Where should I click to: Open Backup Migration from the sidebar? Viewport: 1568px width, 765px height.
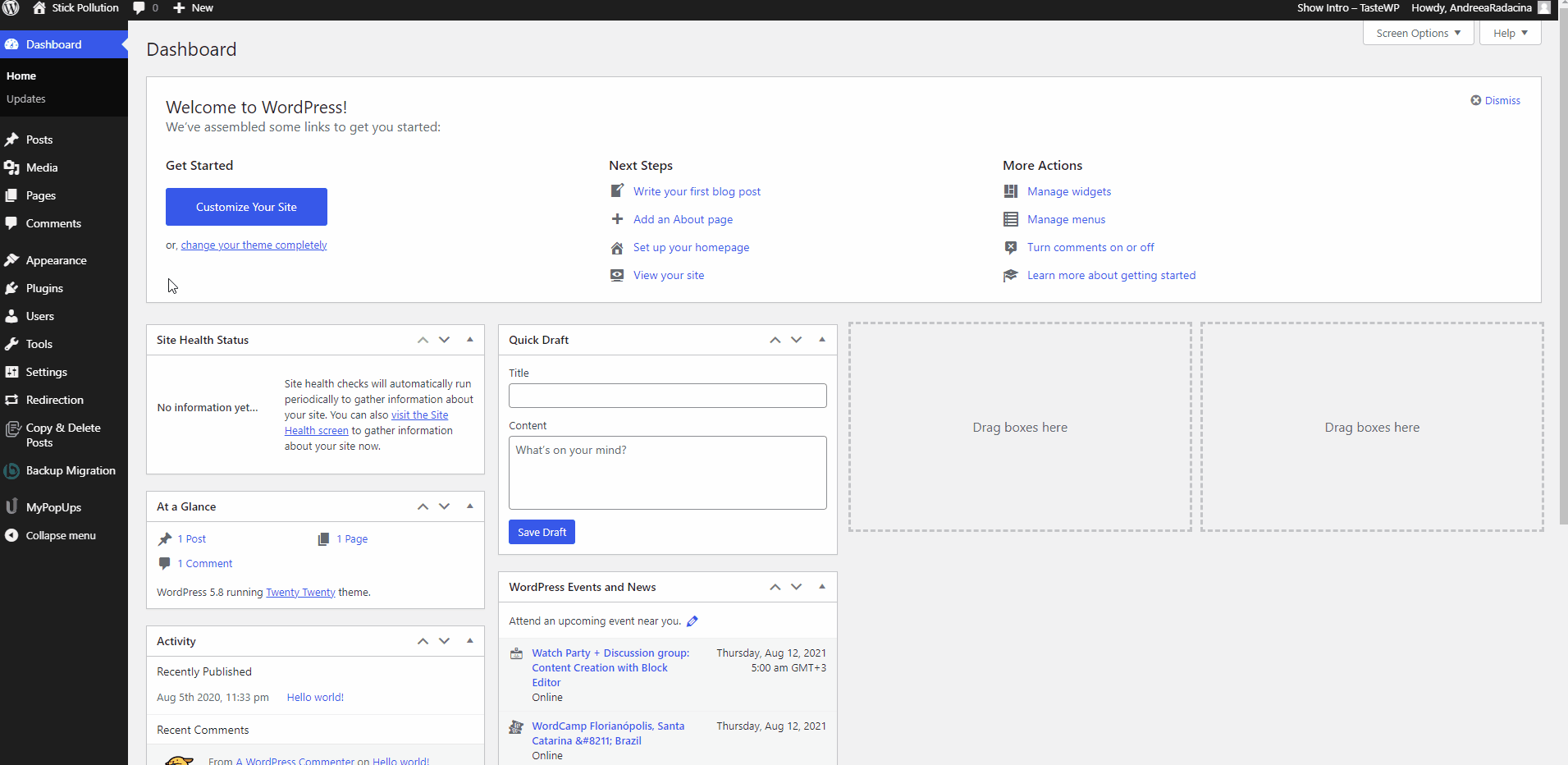(x=70, y=470)
